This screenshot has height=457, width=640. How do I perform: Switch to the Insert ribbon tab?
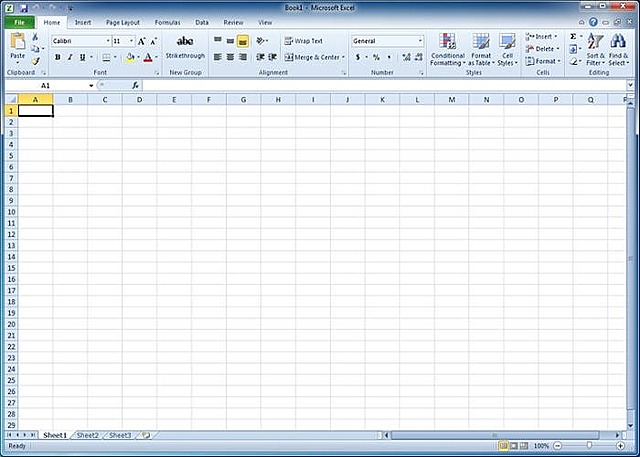tap(83, 22)
